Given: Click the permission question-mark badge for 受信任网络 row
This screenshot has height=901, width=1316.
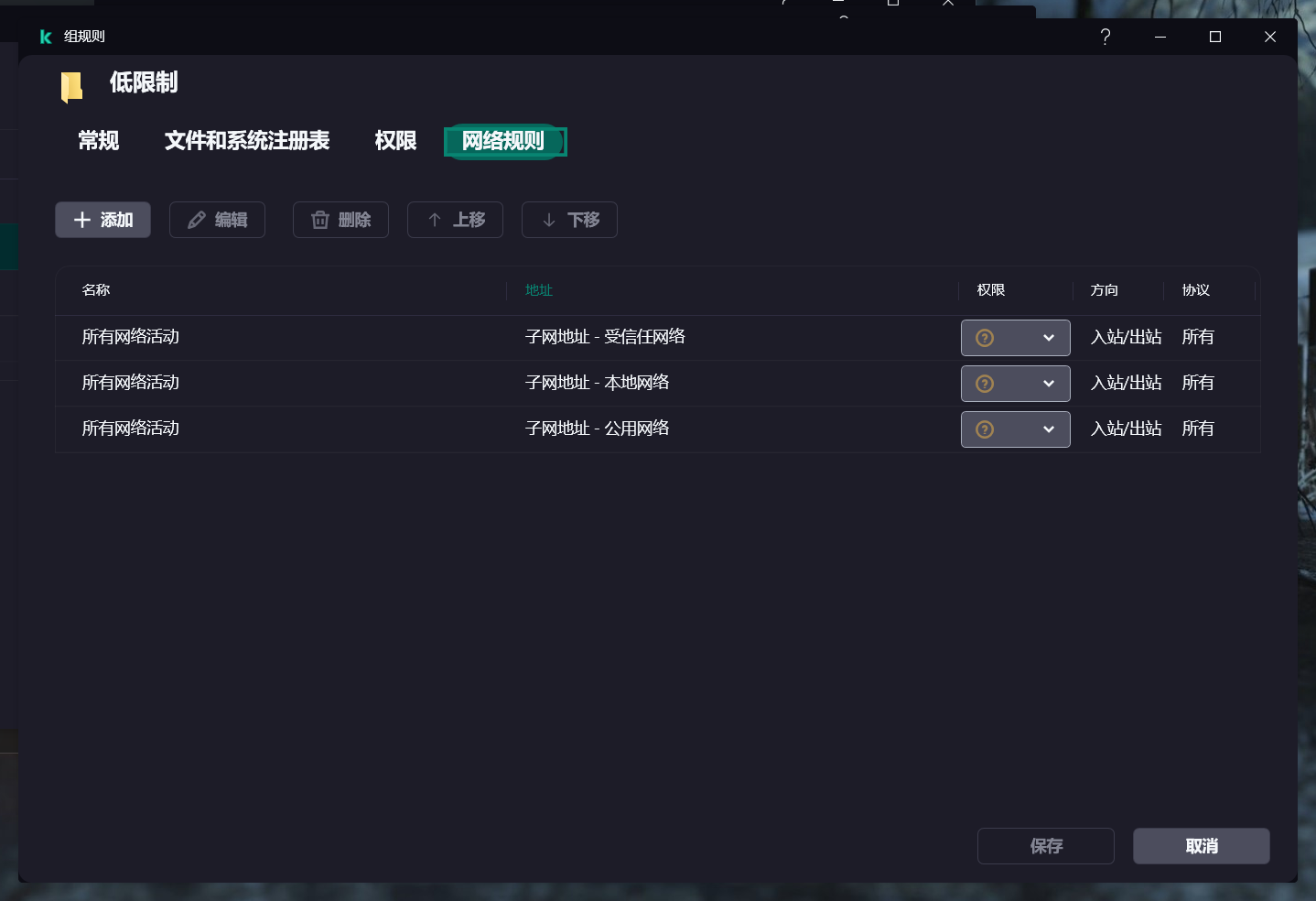Looking at the screenshot, I should point(984,338).
